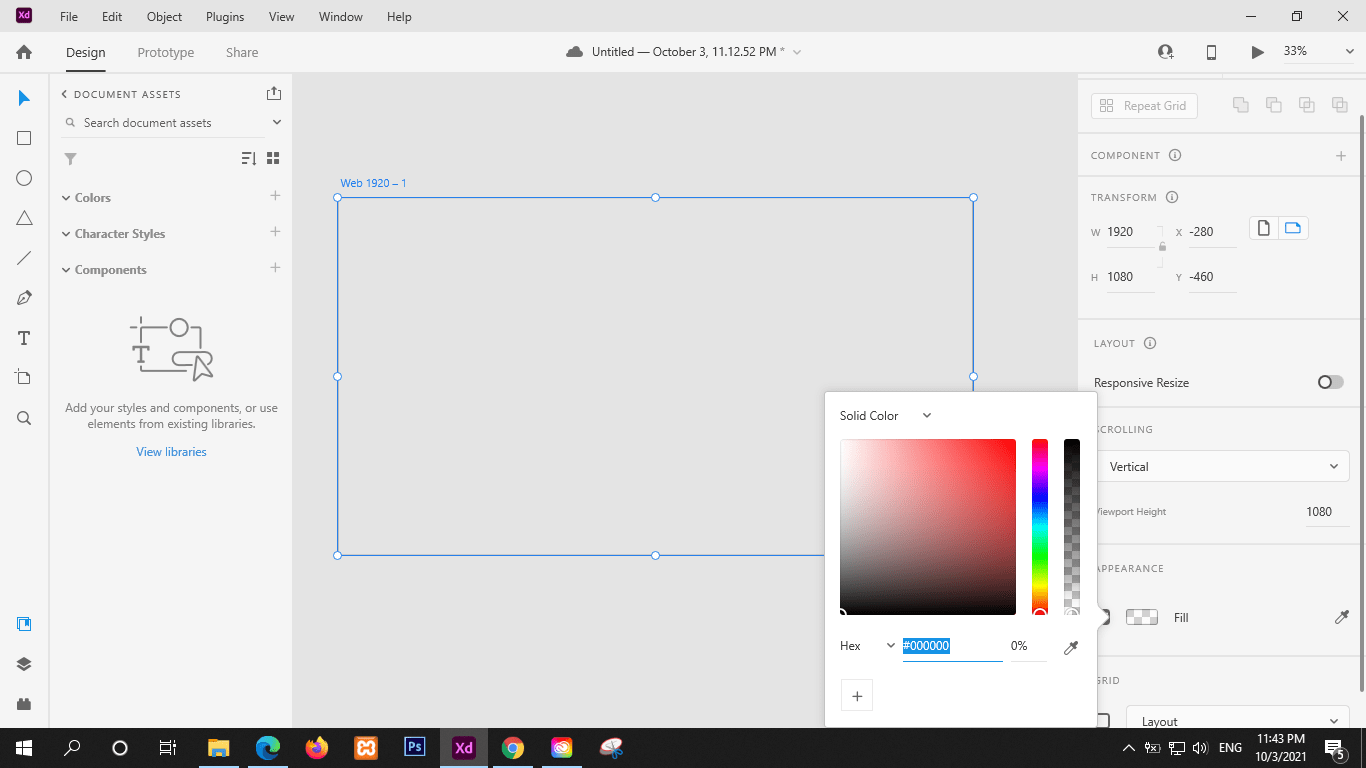Toggle Responsive Resize on
Viewport: 1366px width, 768px height.
click(1330, 382)
